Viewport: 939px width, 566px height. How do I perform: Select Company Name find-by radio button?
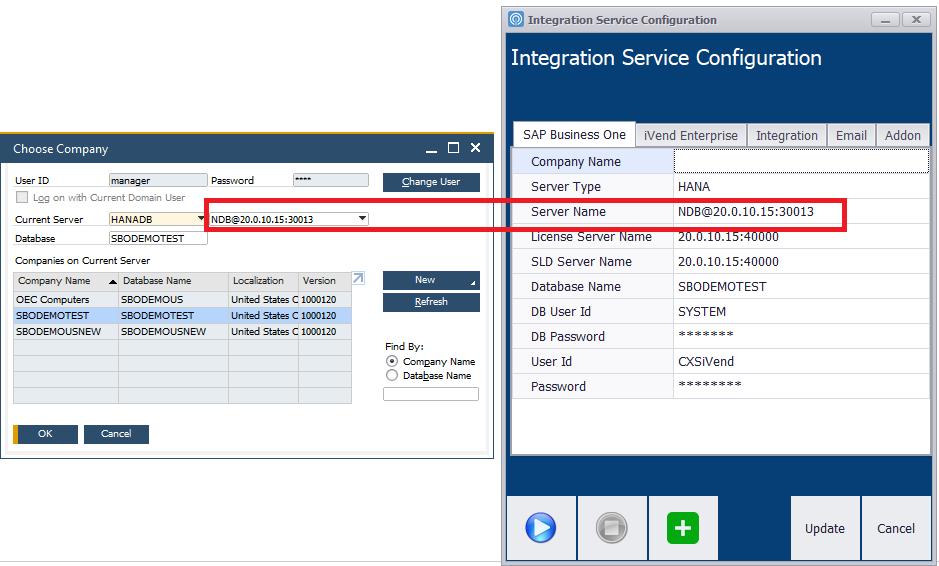tap(392, 361)
